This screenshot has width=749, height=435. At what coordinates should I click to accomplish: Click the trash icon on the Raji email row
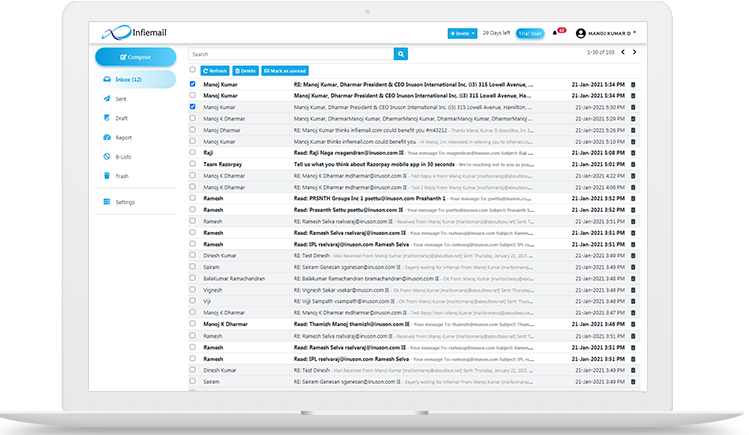pos(632,152)
